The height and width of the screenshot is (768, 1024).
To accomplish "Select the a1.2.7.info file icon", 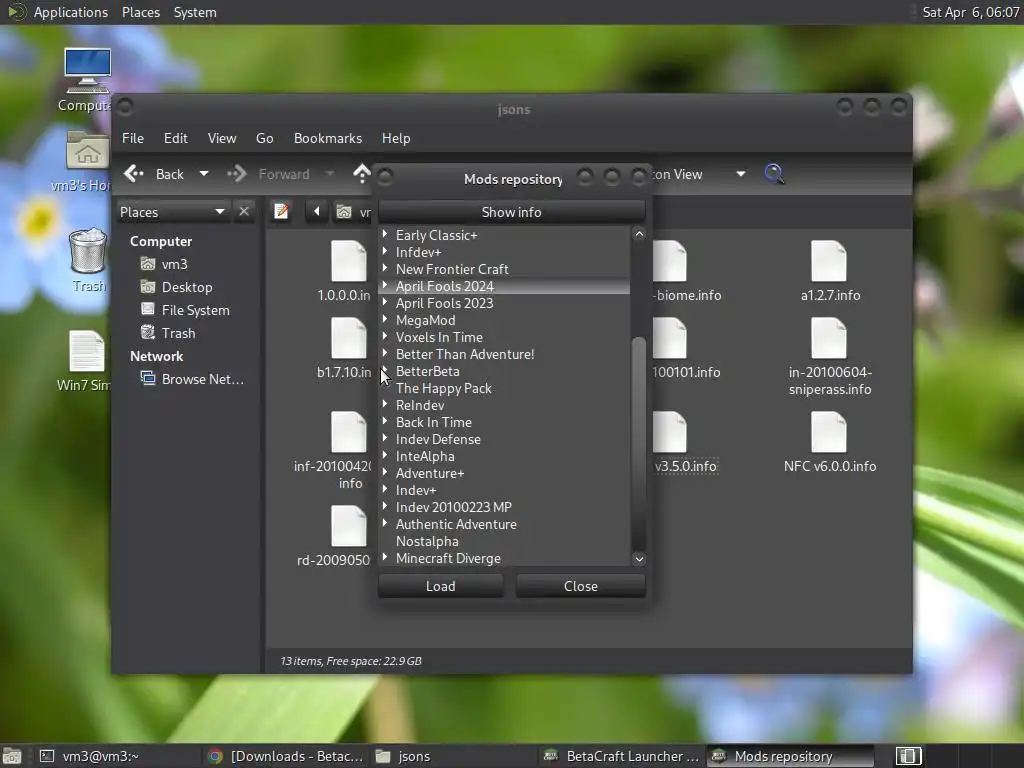I will [x=829, y=261].
